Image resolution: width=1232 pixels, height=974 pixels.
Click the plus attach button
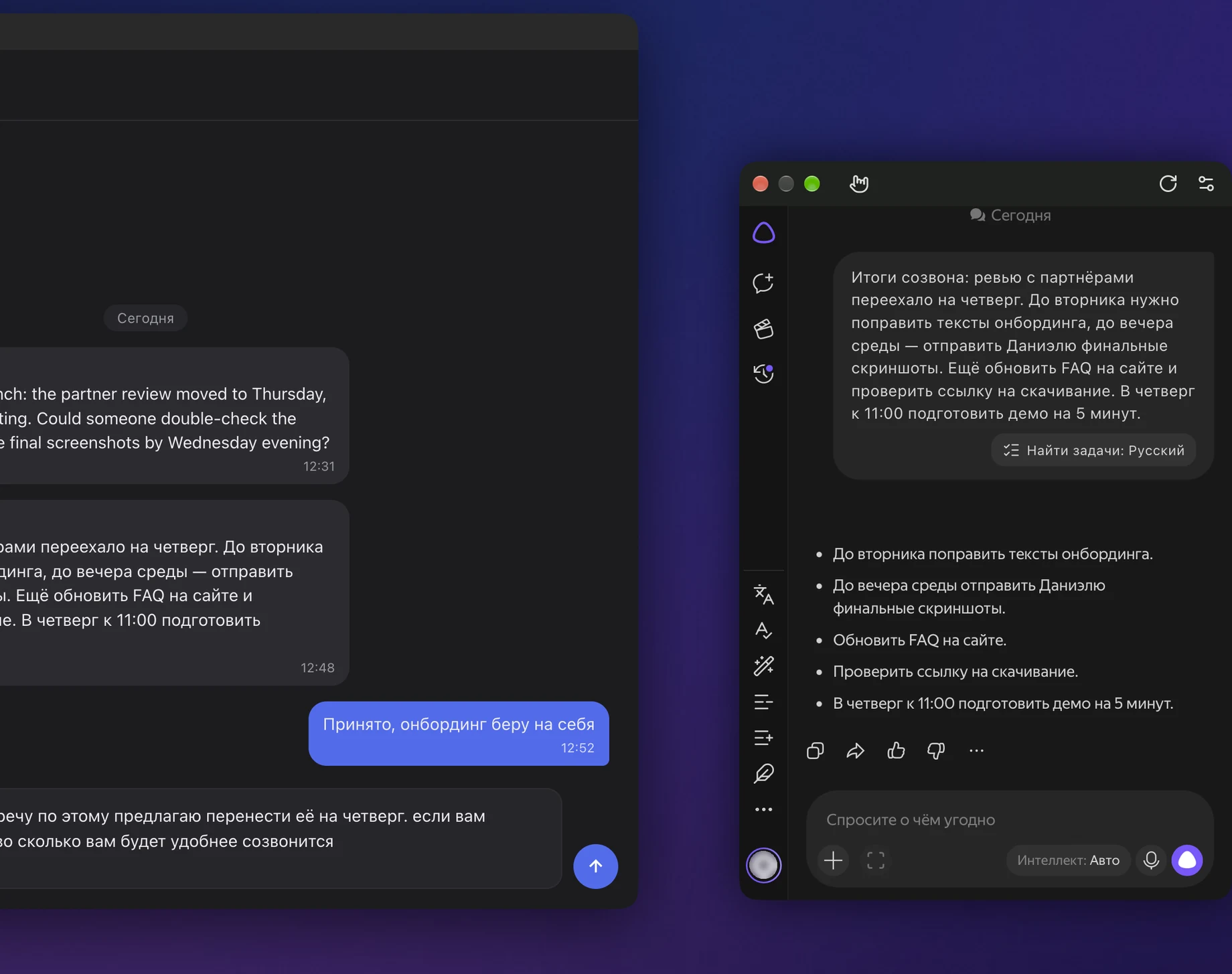click(x=833, y=860)
